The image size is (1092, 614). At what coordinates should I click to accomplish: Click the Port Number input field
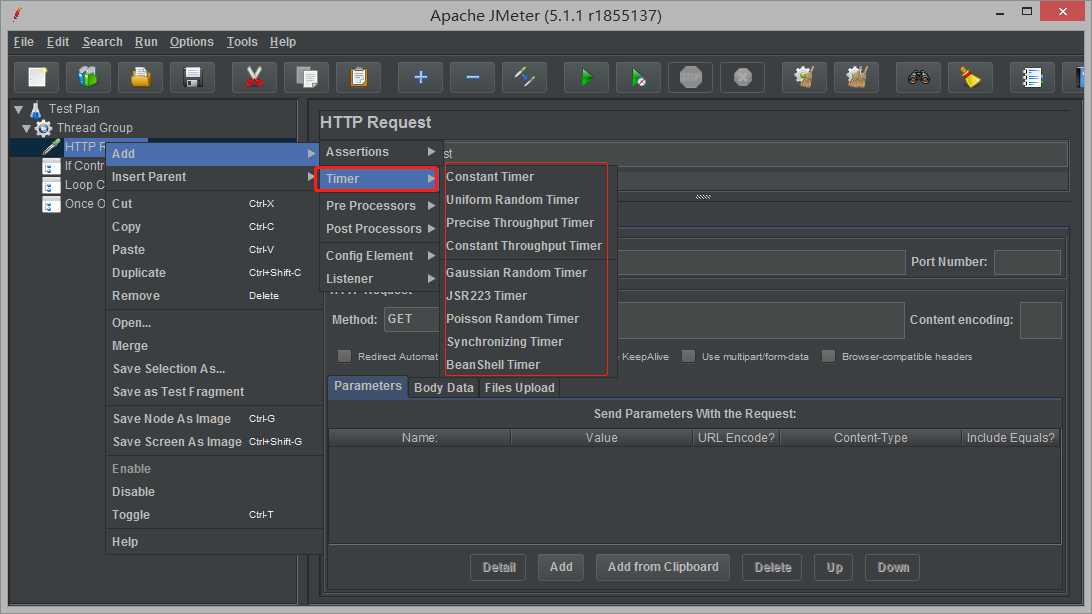1027,262
